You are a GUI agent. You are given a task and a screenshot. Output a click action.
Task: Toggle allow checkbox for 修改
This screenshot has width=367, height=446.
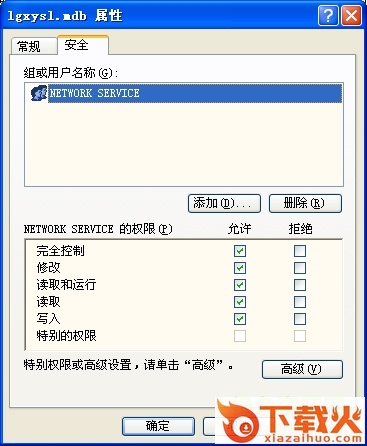240,268
